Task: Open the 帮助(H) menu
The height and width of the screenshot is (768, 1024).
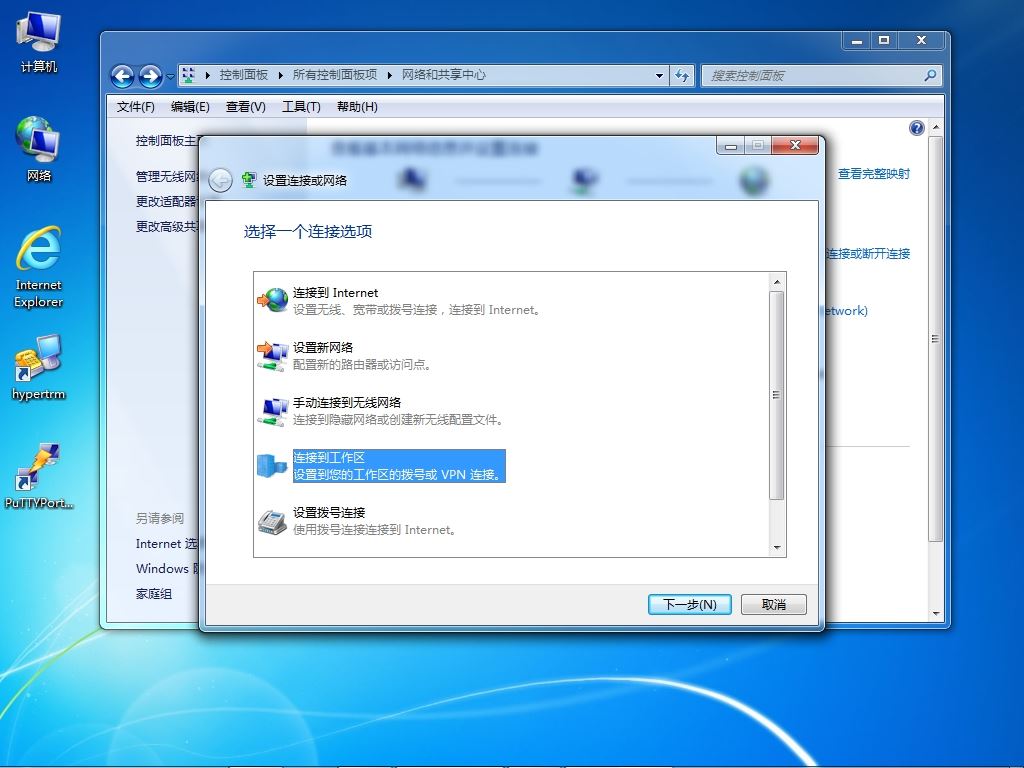Action: coord(357,106)
